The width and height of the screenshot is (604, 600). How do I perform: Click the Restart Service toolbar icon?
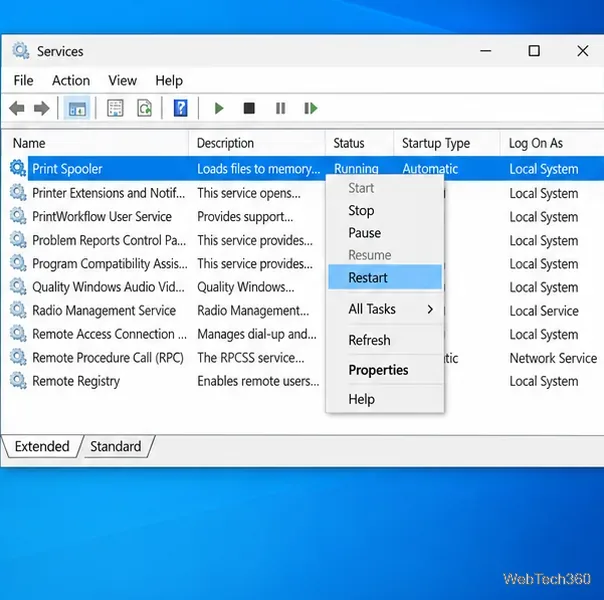coord(310,108)
